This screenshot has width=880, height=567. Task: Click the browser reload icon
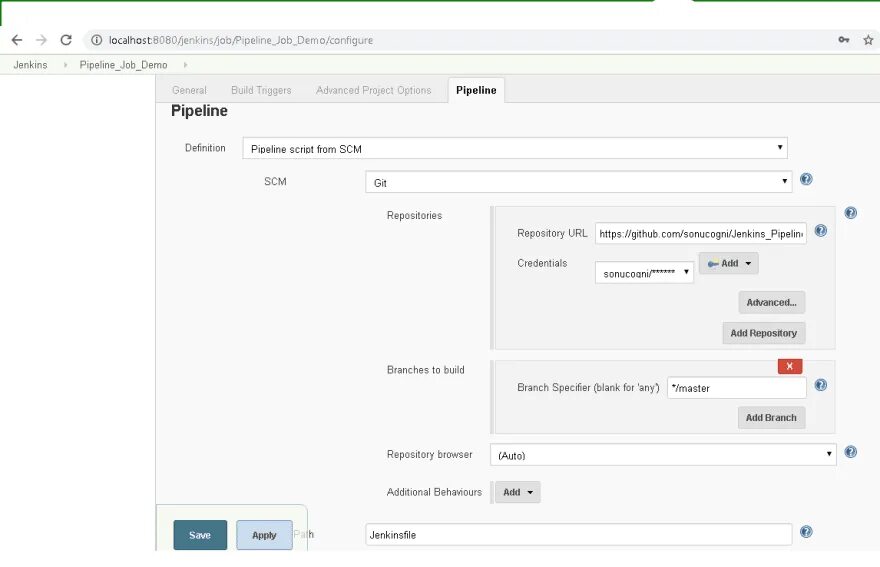click(66, 40)
